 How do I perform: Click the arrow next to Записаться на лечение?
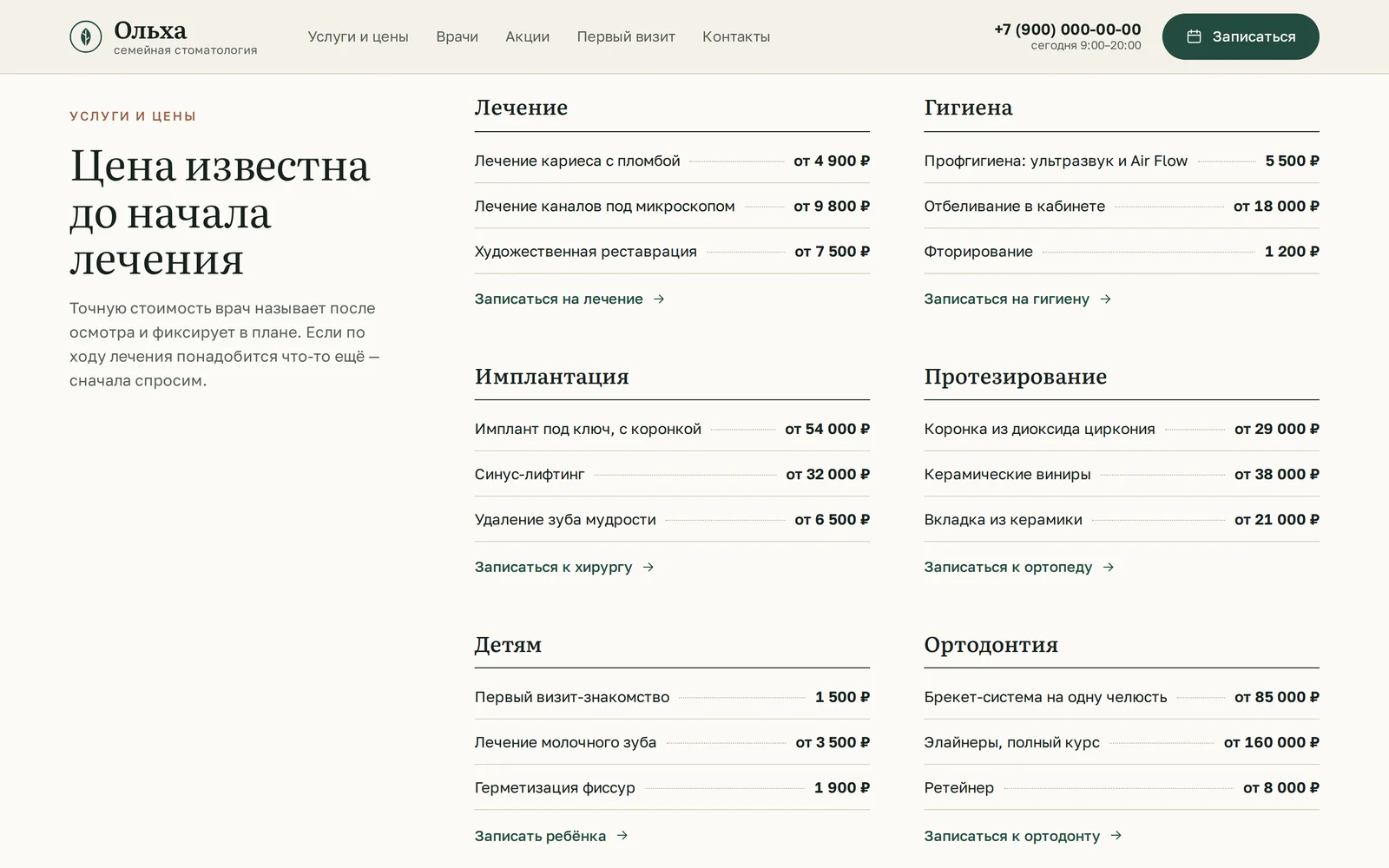[659, 299]
